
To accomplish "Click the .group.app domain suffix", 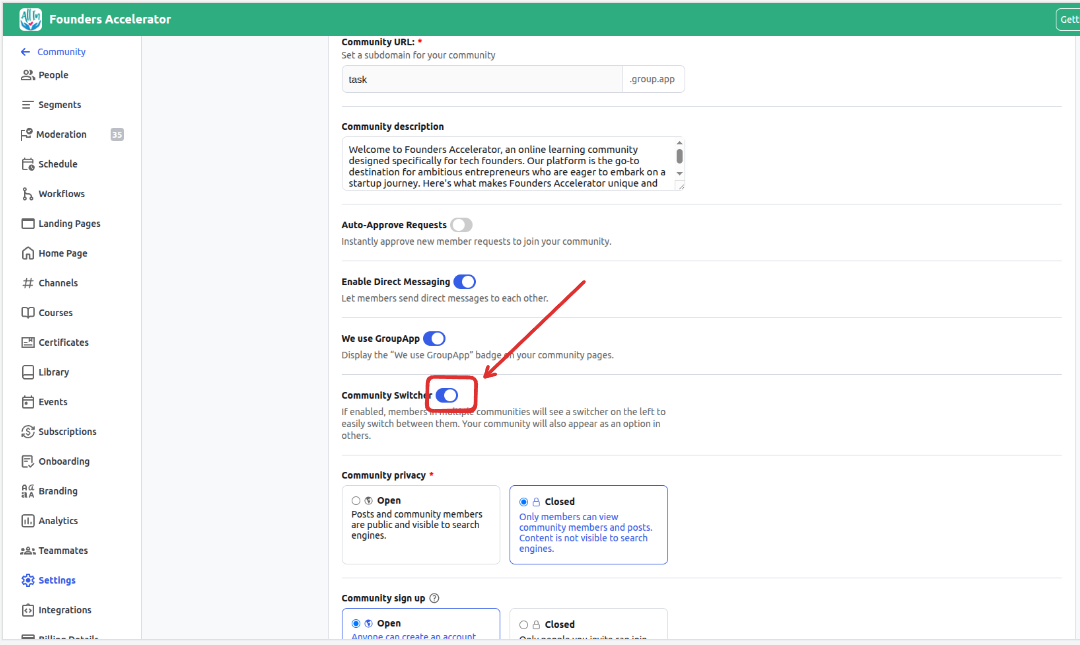I will tap(652, 79).
